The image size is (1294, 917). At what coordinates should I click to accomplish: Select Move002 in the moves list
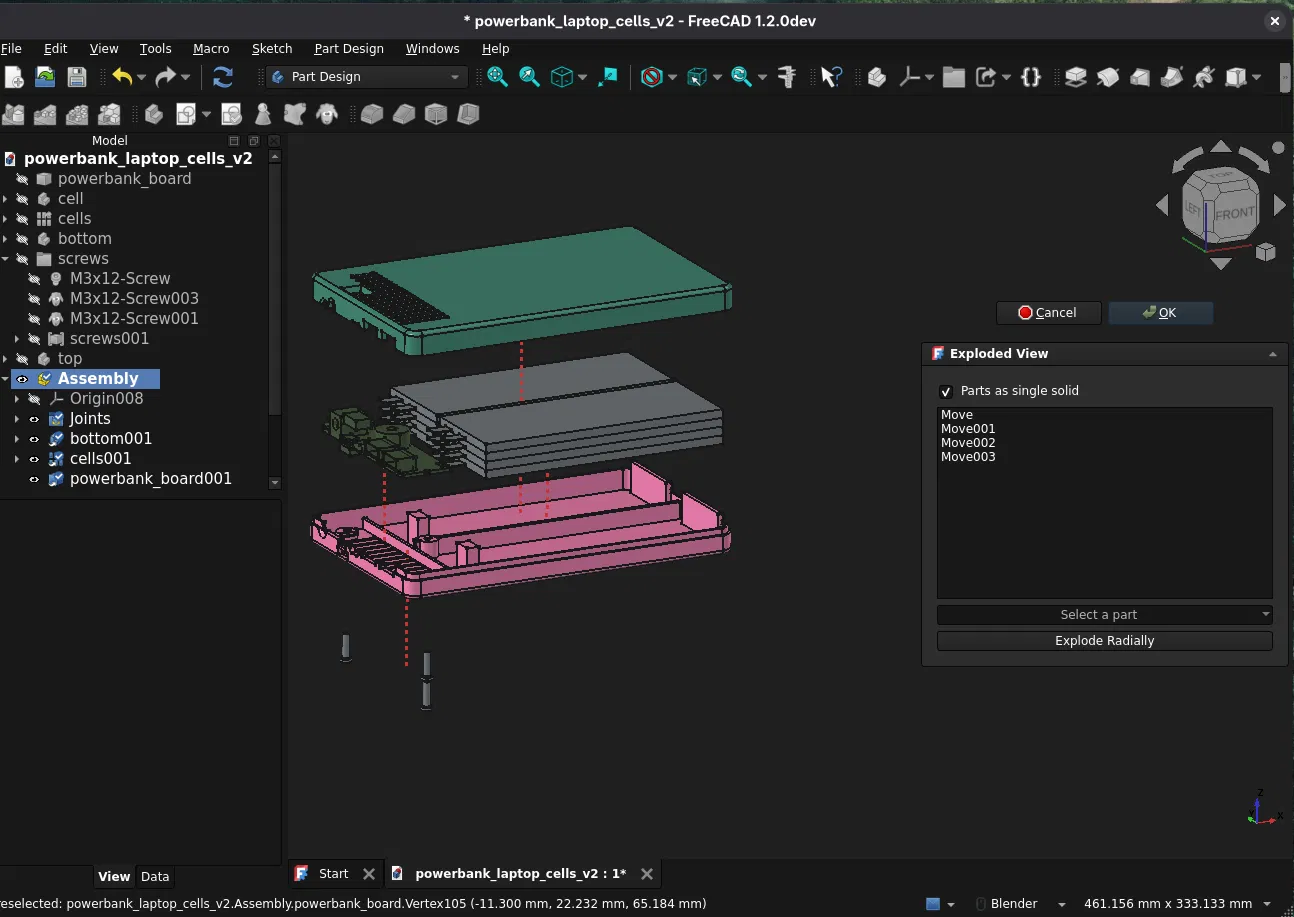pos(967,443)
